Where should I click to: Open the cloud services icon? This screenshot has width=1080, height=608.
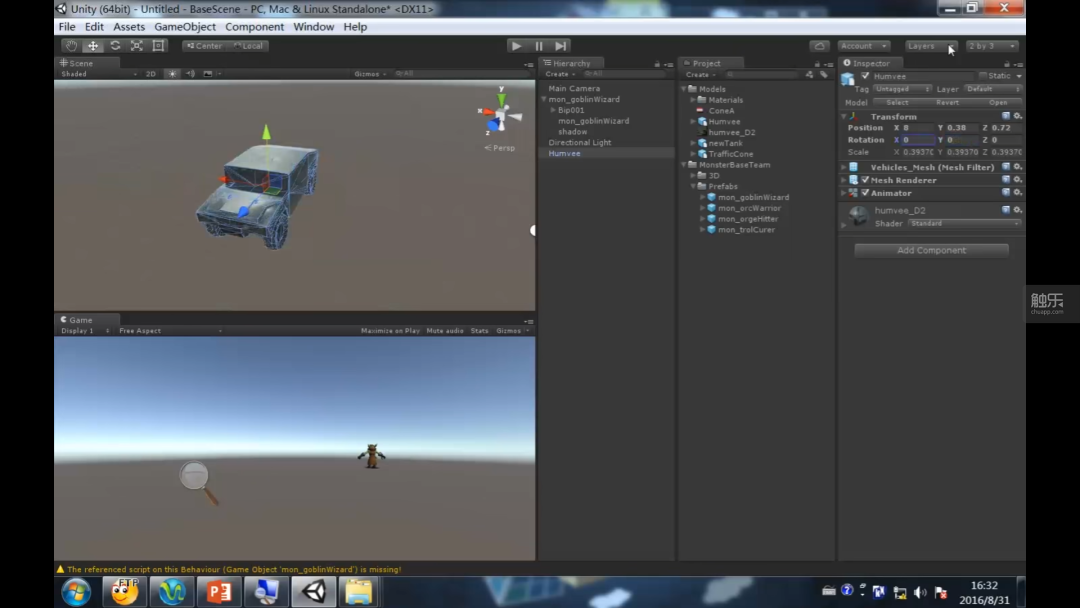pos(819,45)
